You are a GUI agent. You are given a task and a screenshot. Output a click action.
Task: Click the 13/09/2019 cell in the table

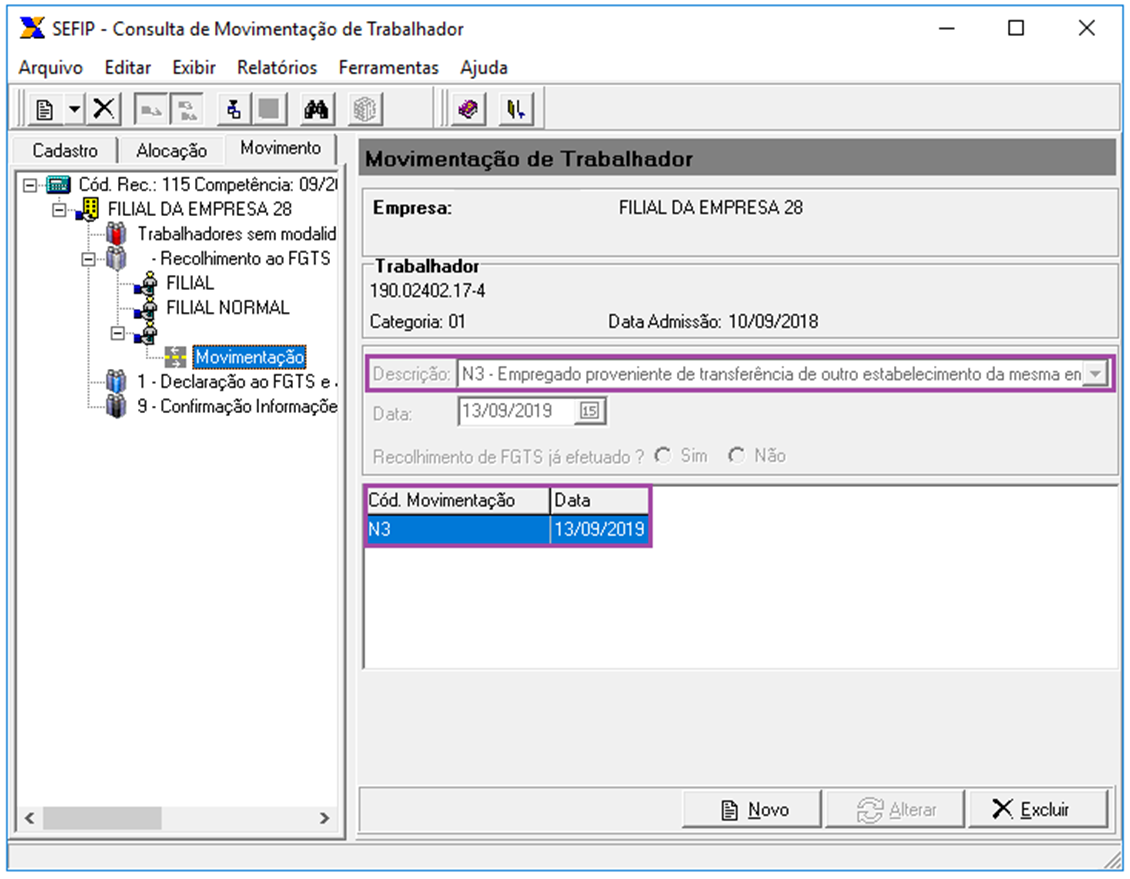[x=600, y=529]
